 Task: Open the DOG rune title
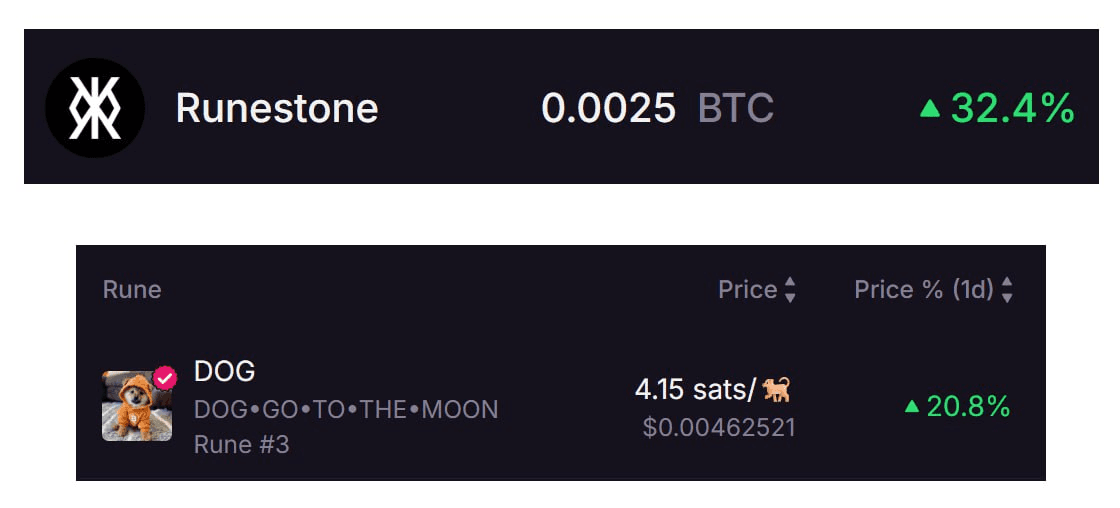tap(224, 372)
